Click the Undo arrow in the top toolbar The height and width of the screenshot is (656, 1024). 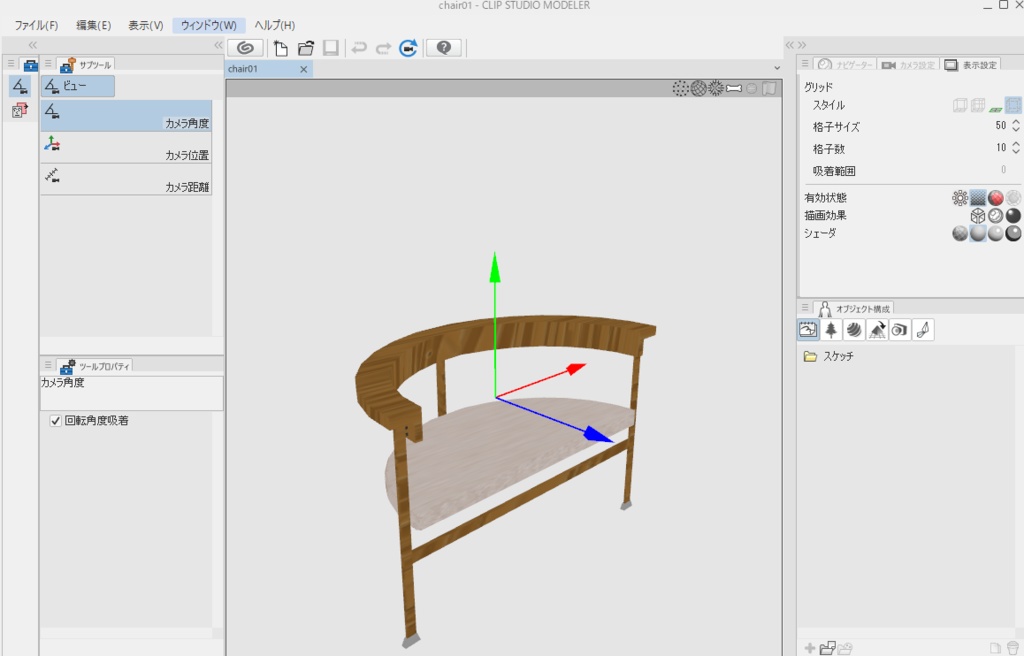[359, 47]
